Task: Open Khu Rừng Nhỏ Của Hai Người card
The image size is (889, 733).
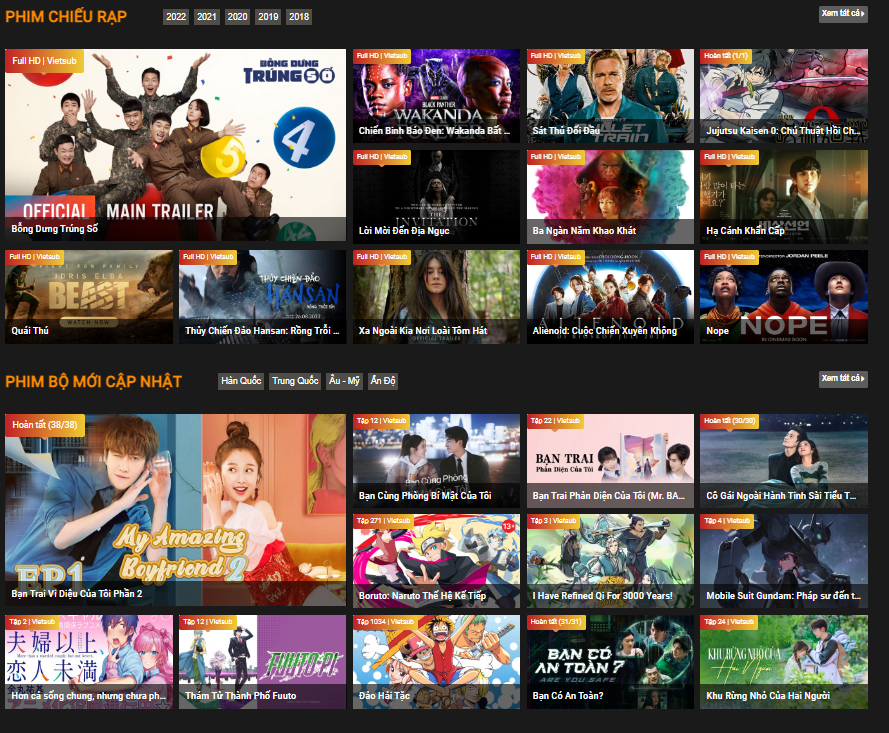Action: (784, 662)
